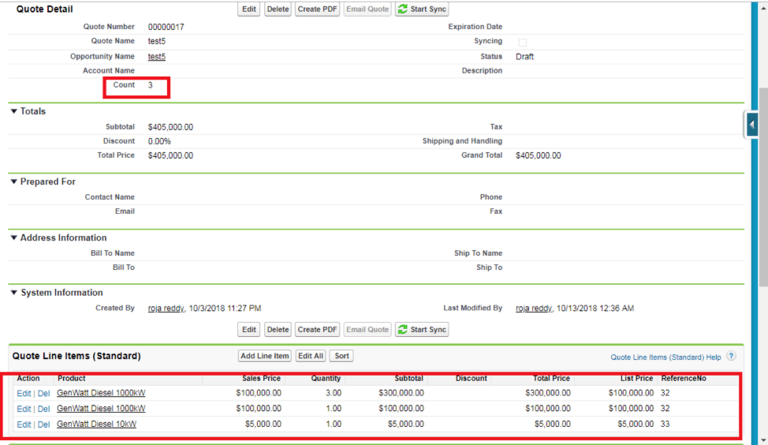Open the Quote Line Items help question-mark icon
Viewport: 768px width, 445px height.
731,356
